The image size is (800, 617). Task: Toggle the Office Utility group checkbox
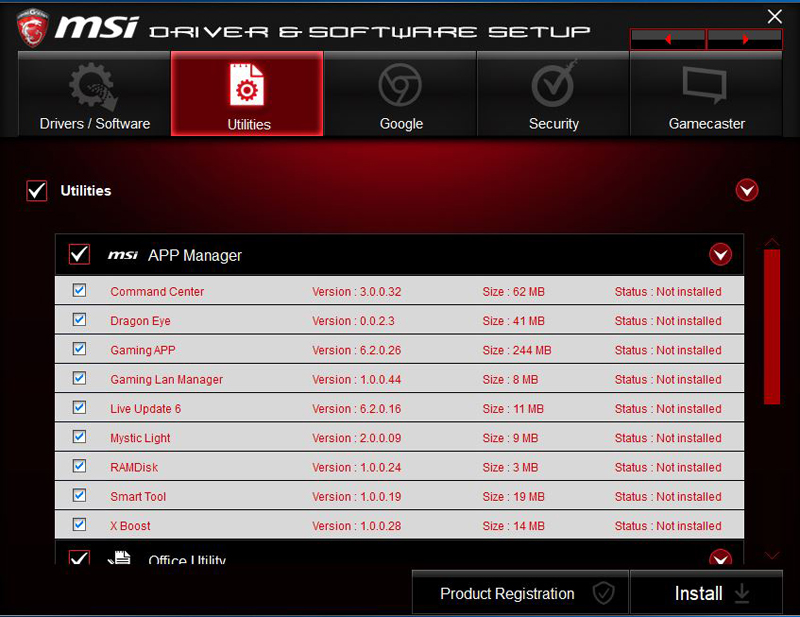[x=80, y=557]
